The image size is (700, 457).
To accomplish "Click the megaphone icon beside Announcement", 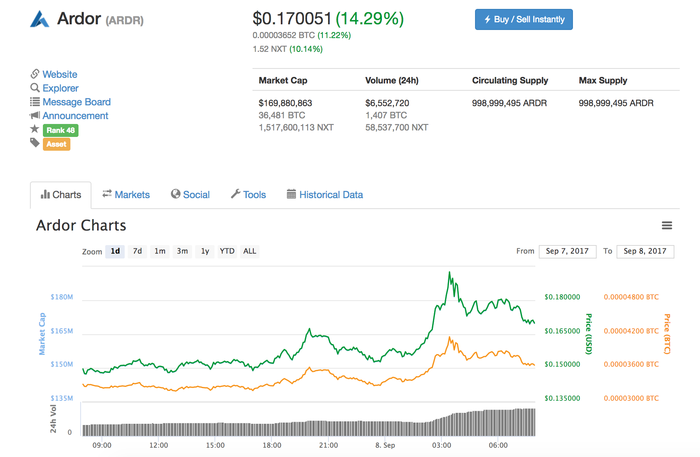I will coord(35,115).
